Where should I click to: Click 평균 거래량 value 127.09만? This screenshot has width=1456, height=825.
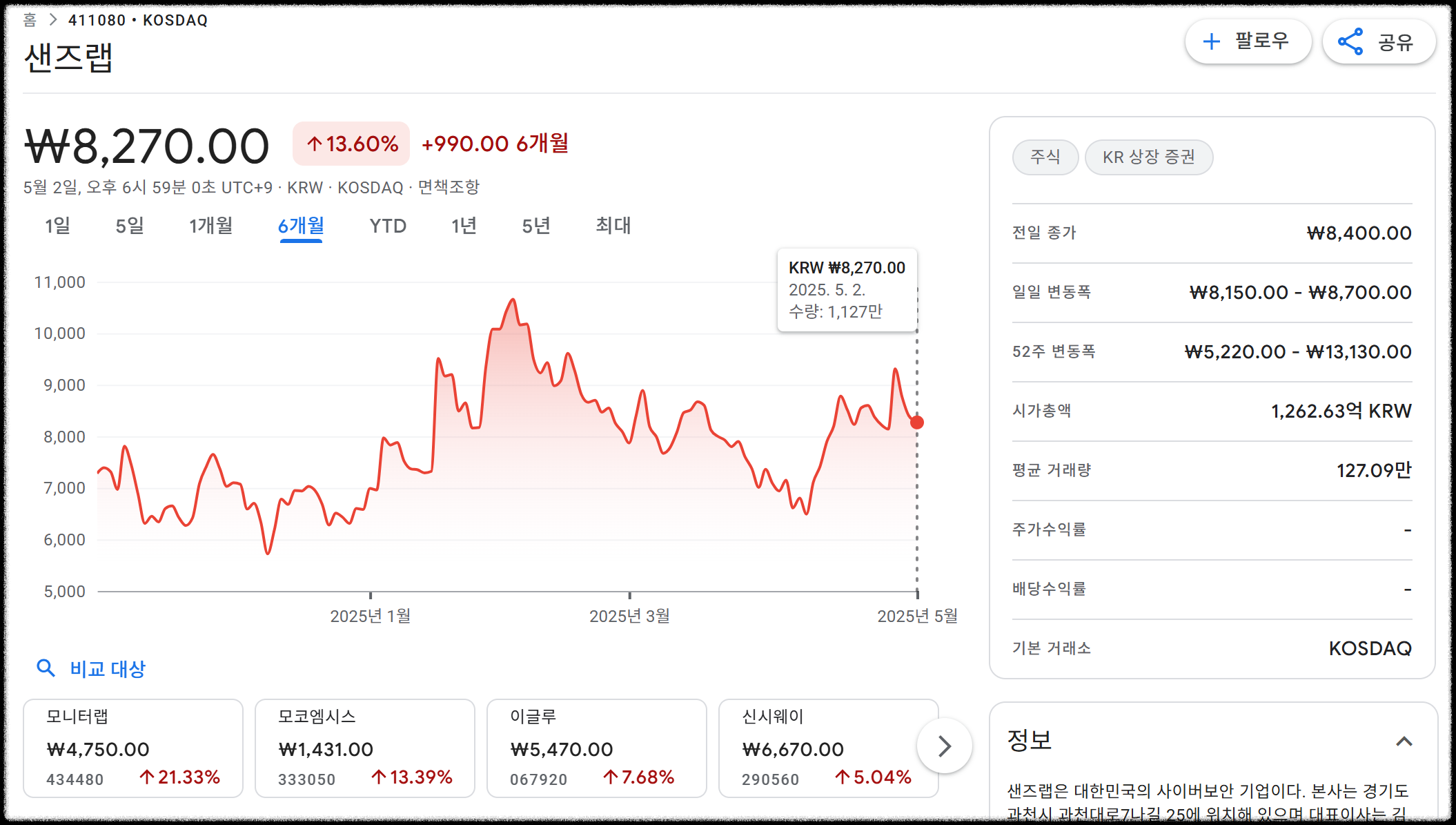1374,470
